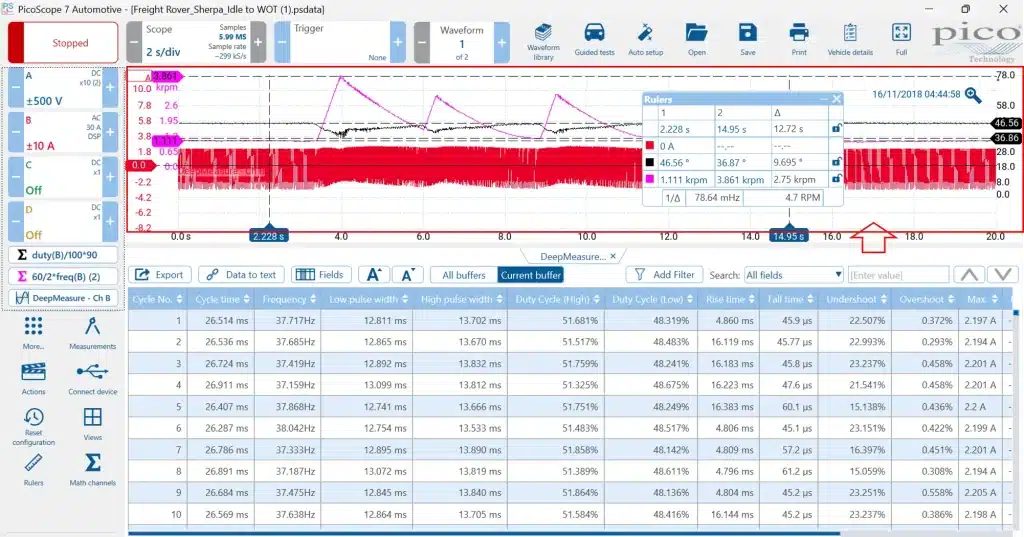Sort by Rise time column
Viewport: 1024px width, 537px height.
coord(729,299)
